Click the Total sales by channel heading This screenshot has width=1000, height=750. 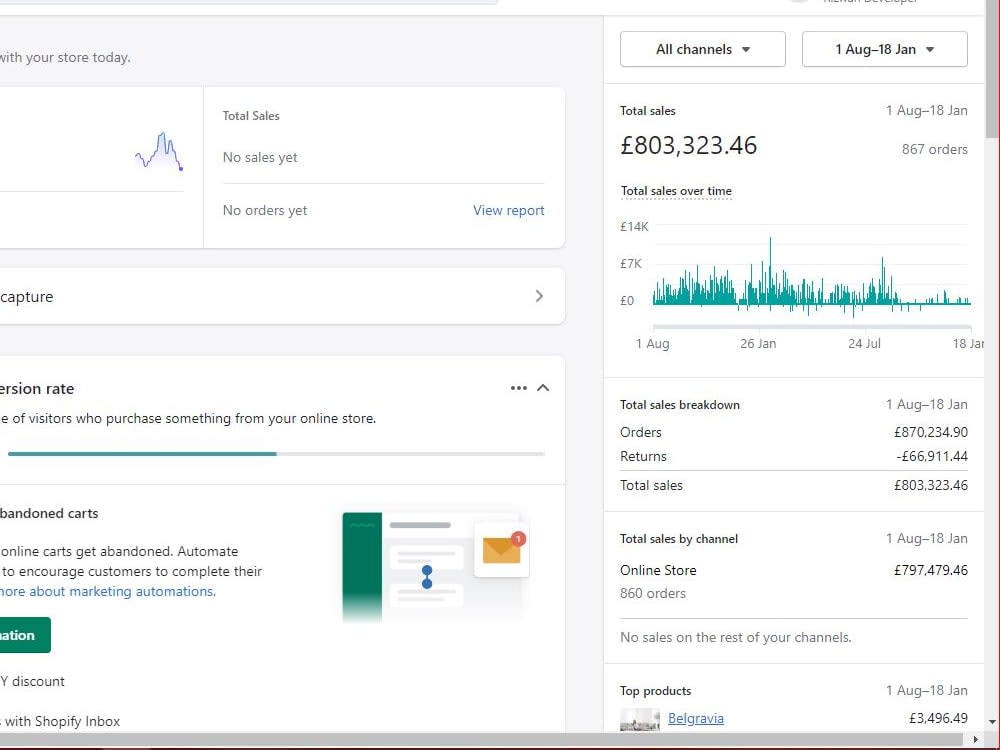pos(679,539)
